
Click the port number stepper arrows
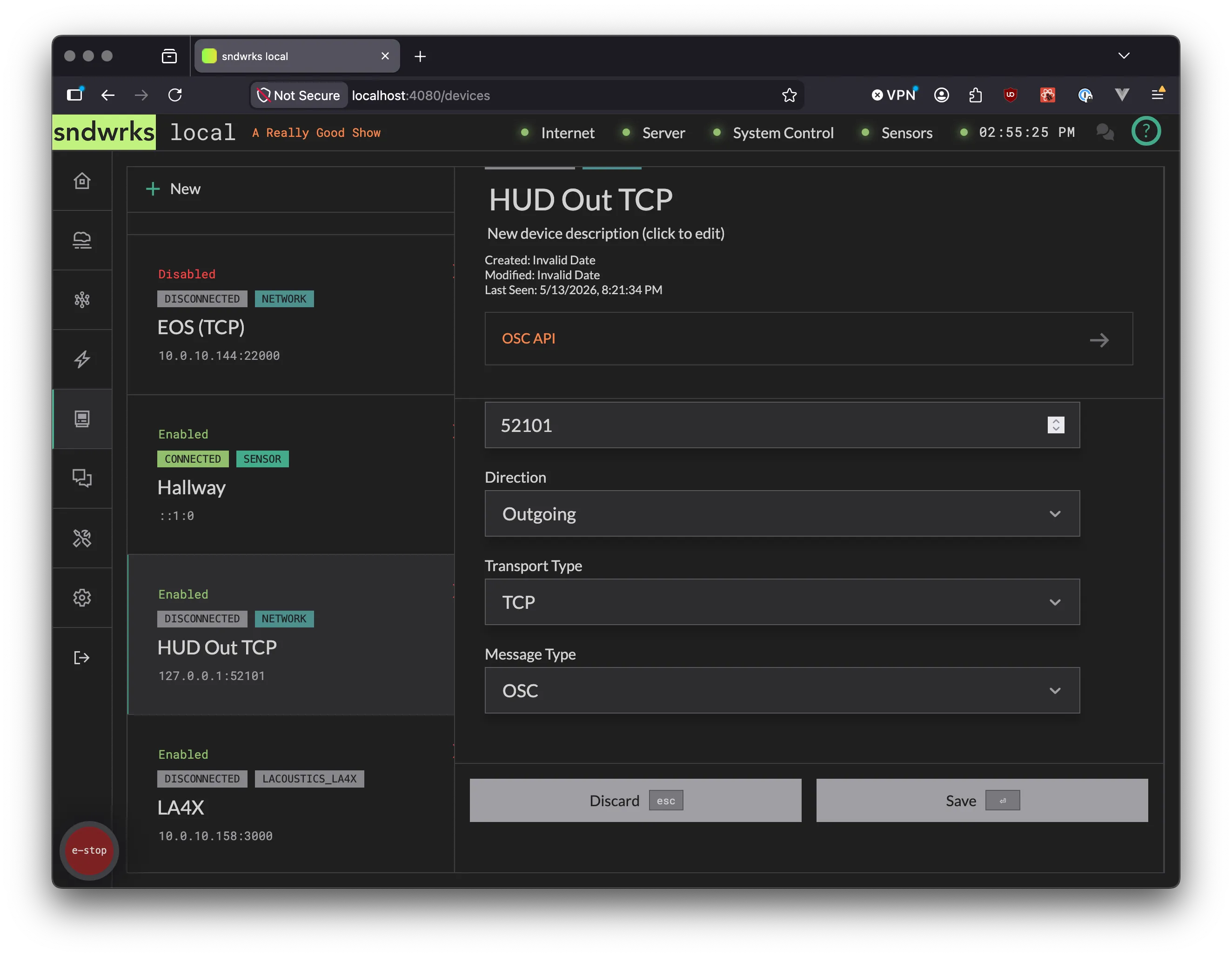pyautogui.click(x=1056, y=425)
